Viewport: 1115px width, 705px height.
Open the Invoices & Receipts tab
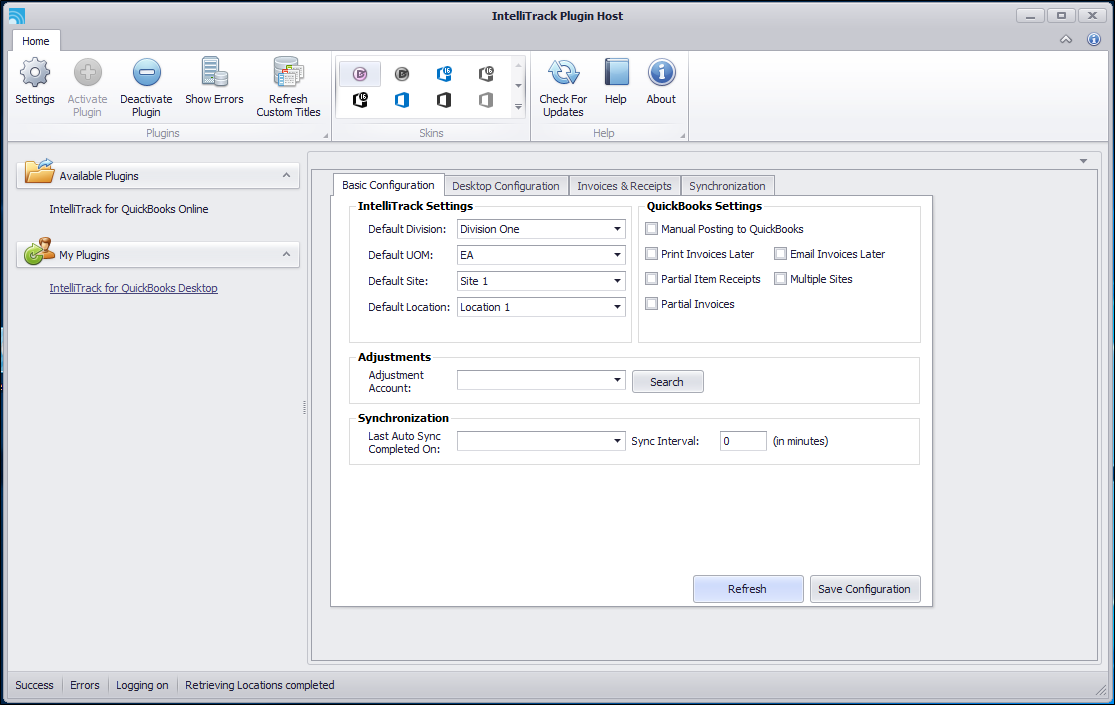[624, 186]
